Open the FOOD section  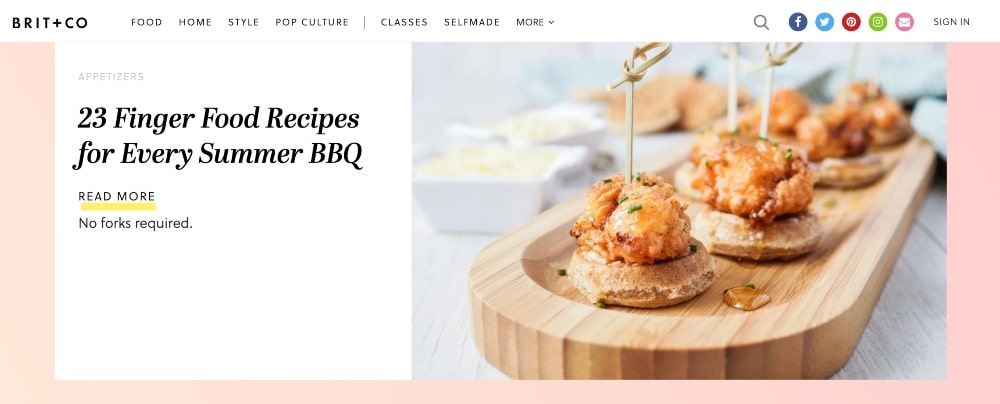(x=147, y=22)
